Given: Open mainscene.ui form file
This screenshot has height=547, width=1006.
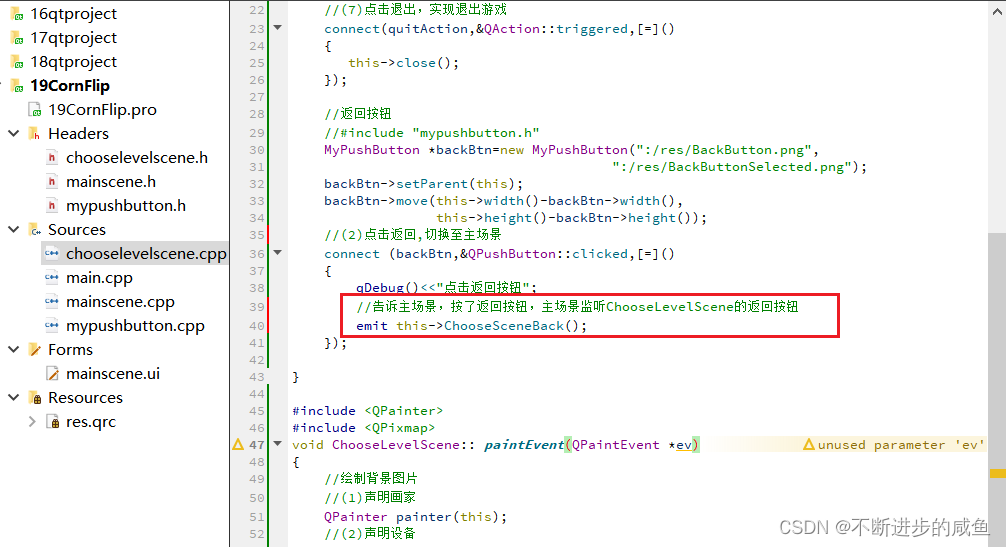Looking at the screenshot, I should pyautogui.click(x=112, y=374).
